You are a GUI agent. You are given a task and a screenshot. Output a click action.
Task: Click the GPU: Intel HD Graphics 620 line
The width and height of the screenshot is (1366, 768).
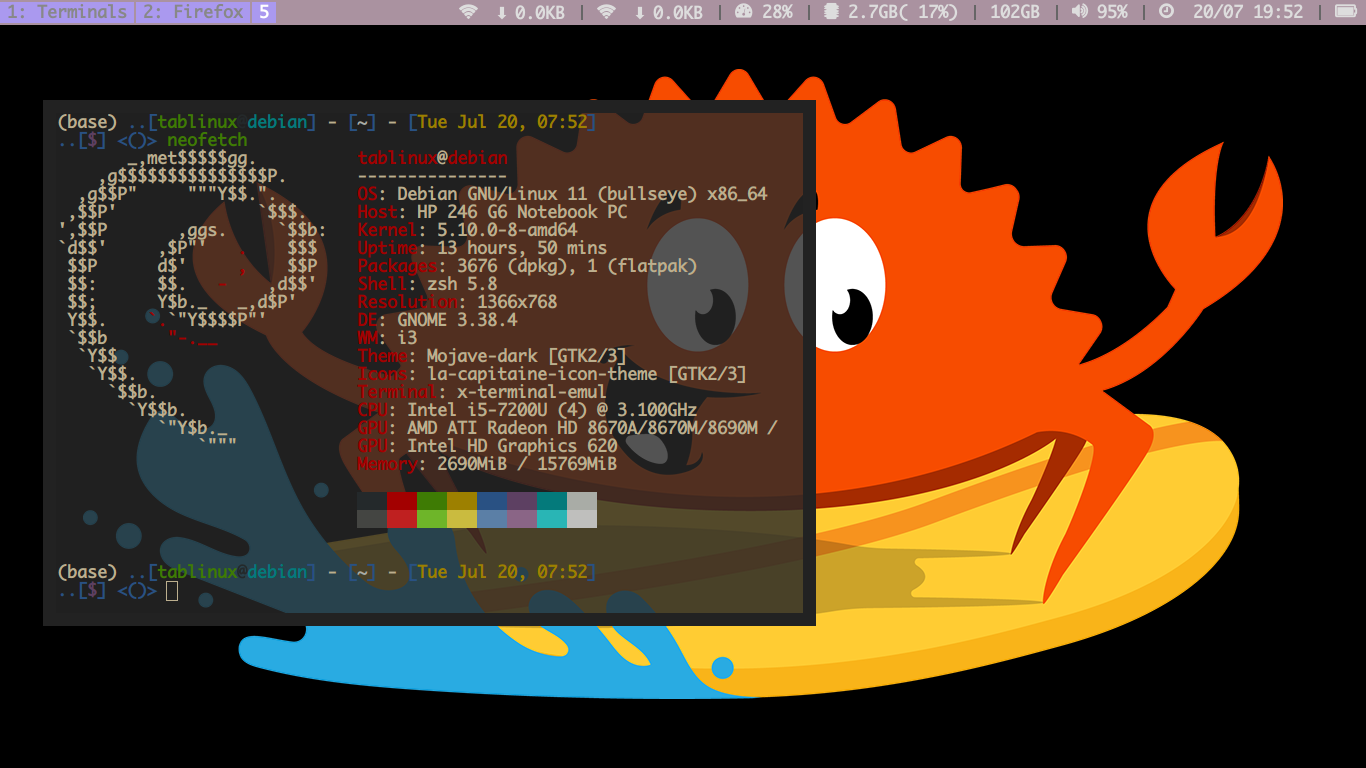[x=487, y=446]
